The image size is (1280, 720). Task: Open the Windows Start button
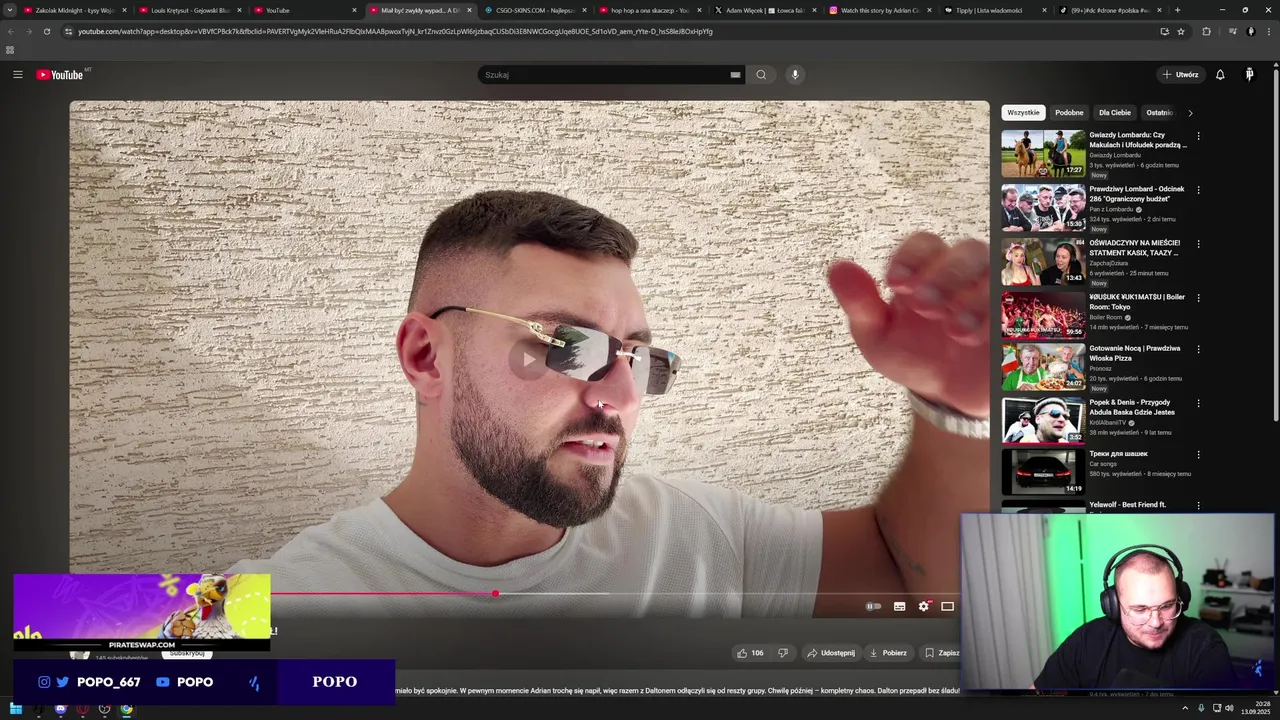pyautogui.click(x=15, y=709)
